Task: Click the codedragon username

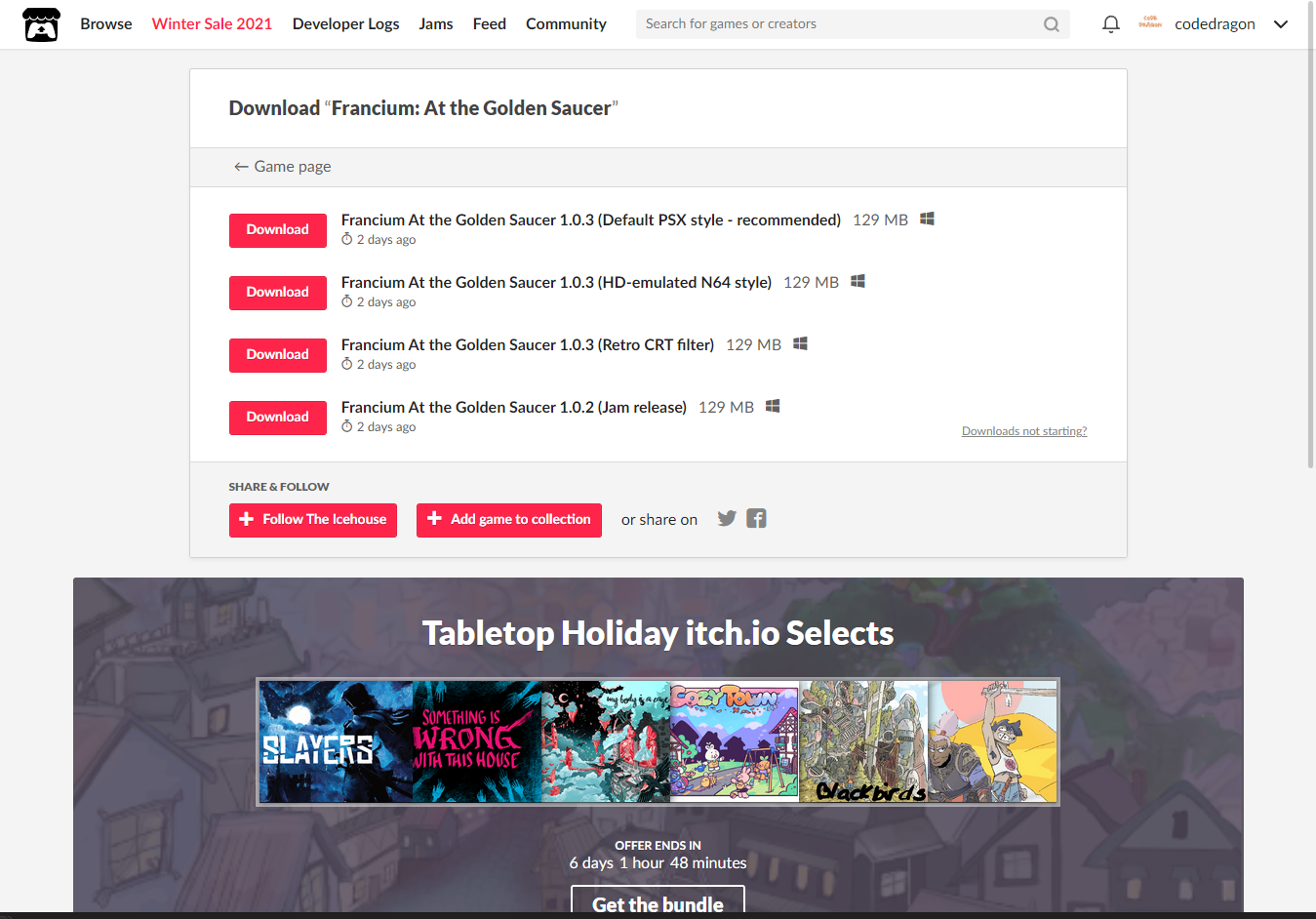Action: point(1215,24)
